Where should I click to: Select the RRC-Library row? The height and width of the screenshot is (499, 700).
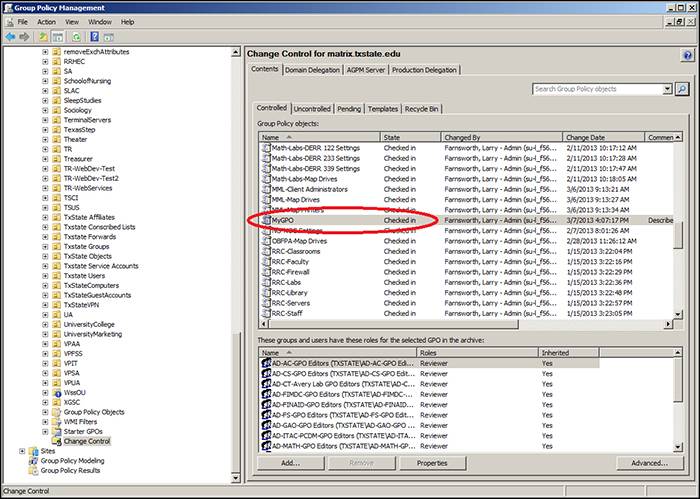coord(466,293)
